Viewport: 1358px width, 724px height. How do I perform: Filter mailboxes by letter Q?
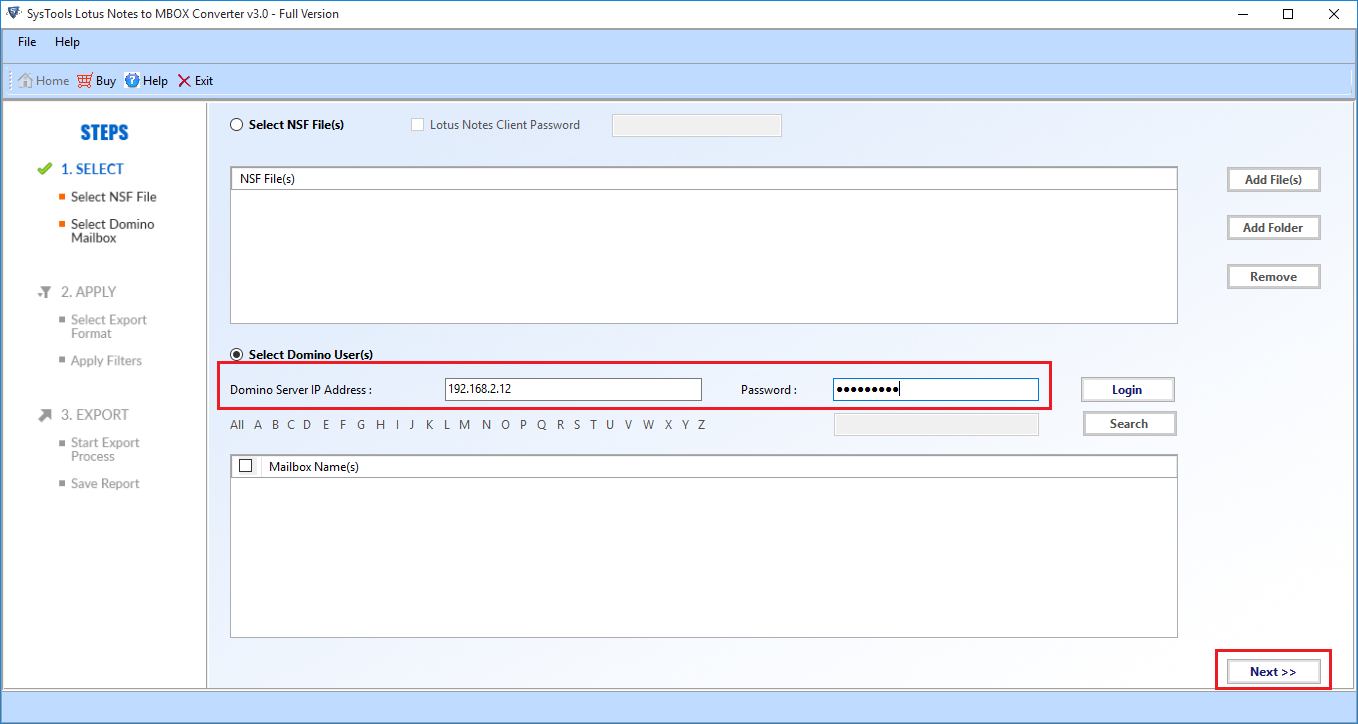click(542, 425)
